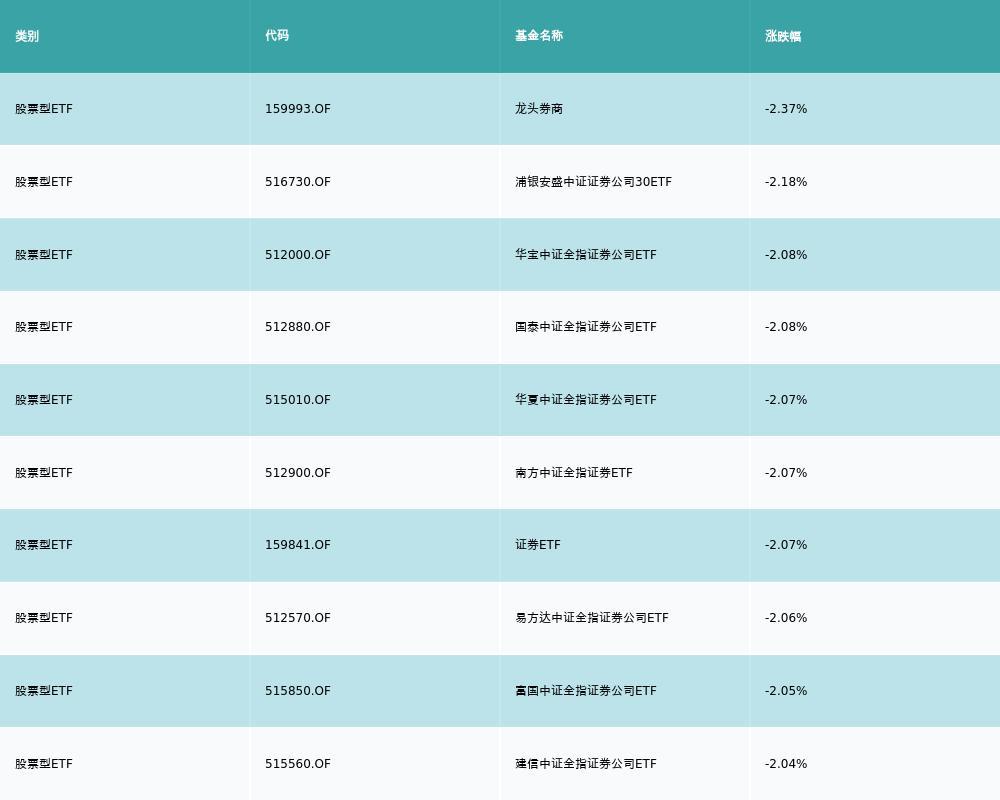Screen dimensions: 1000x800
Task: Select fund code 159993.OF
Action: click(297, 108)
